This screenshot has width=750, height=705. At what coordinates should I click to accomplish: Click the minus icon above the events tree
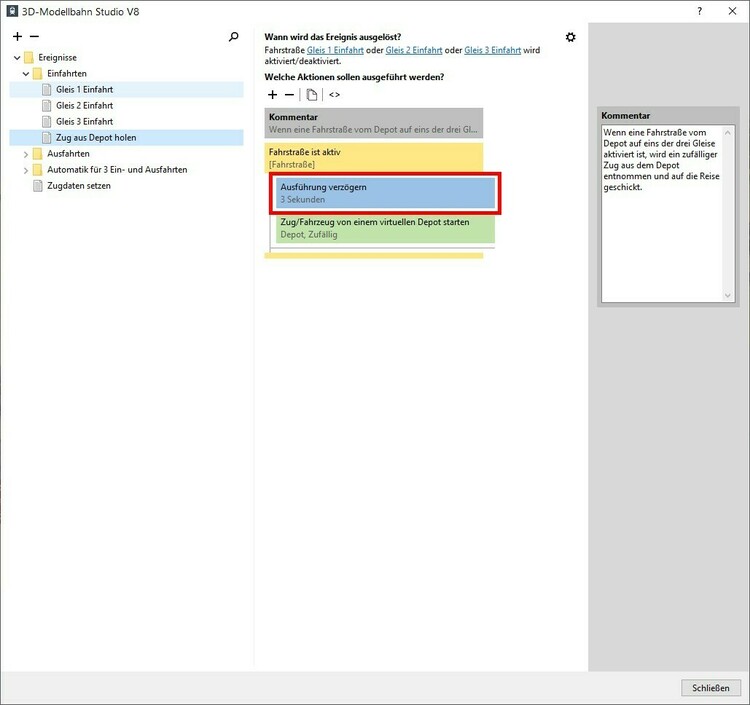click(34, 36)
